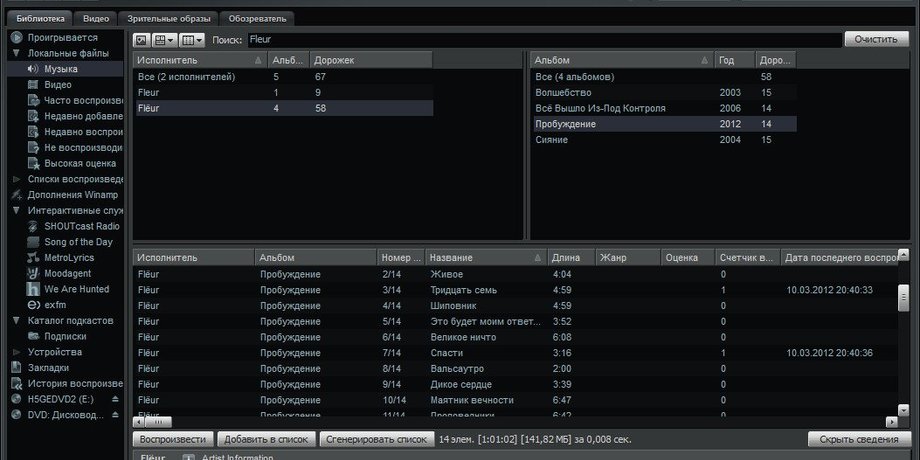Open the Moodagent service icon

33,273
